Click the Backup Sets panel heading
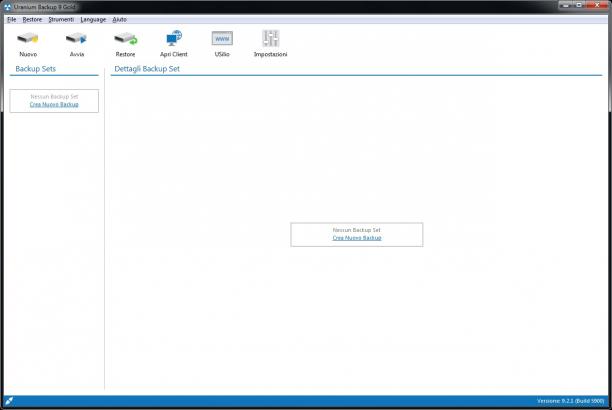The width and height of the screenshot is (612, 410). click(x=36, y=69)
